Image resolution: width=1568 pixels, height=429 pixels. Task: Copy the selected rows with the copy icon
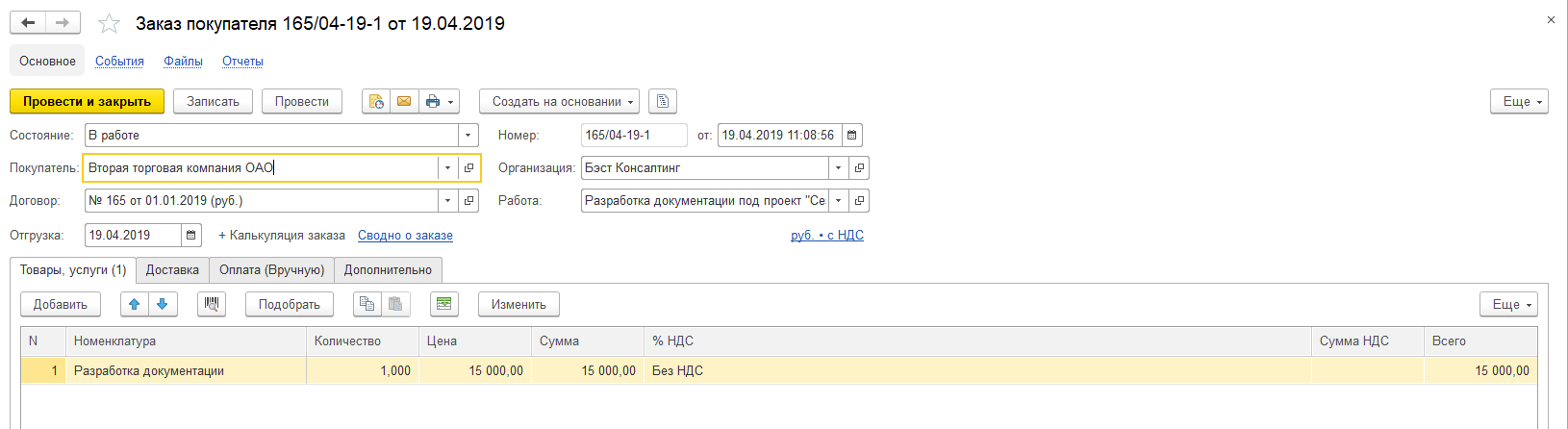367,304
